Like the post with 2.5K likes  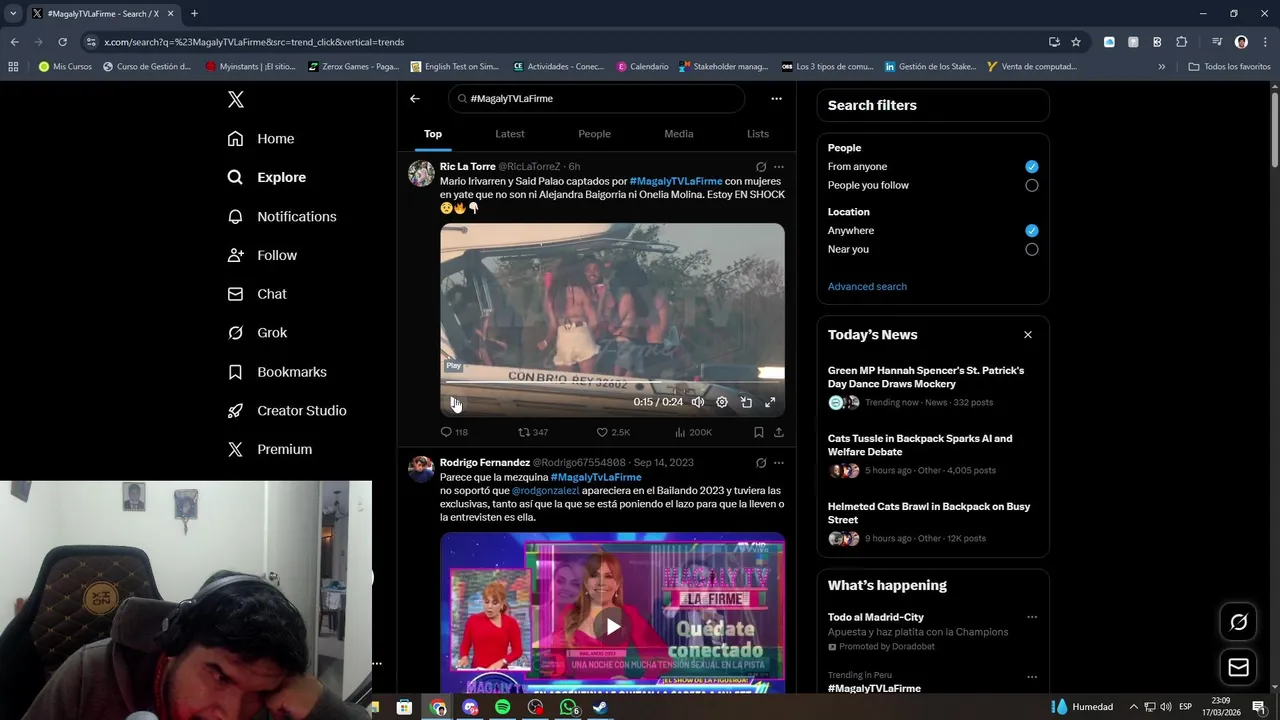pyautogui.click(x=613, y=432)
